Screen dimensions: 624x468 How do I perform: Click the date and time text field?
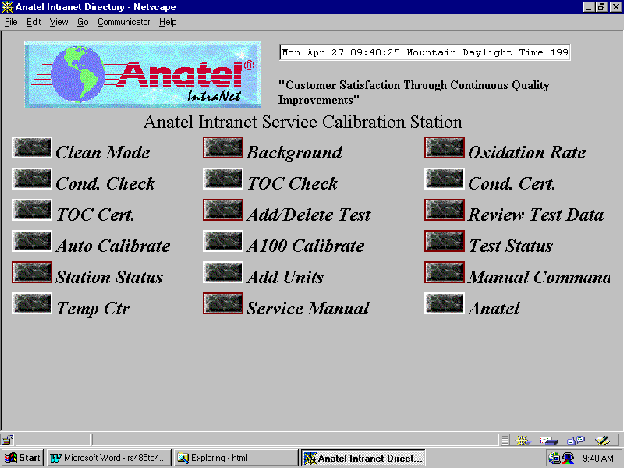[x=425, y=53]
